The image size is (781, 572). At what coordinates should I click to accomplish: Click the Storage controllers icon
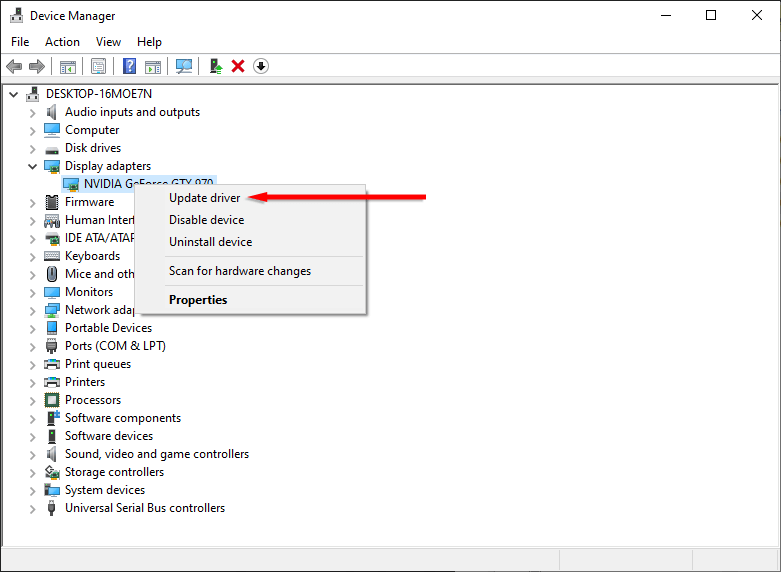click(x=52, y=472)
